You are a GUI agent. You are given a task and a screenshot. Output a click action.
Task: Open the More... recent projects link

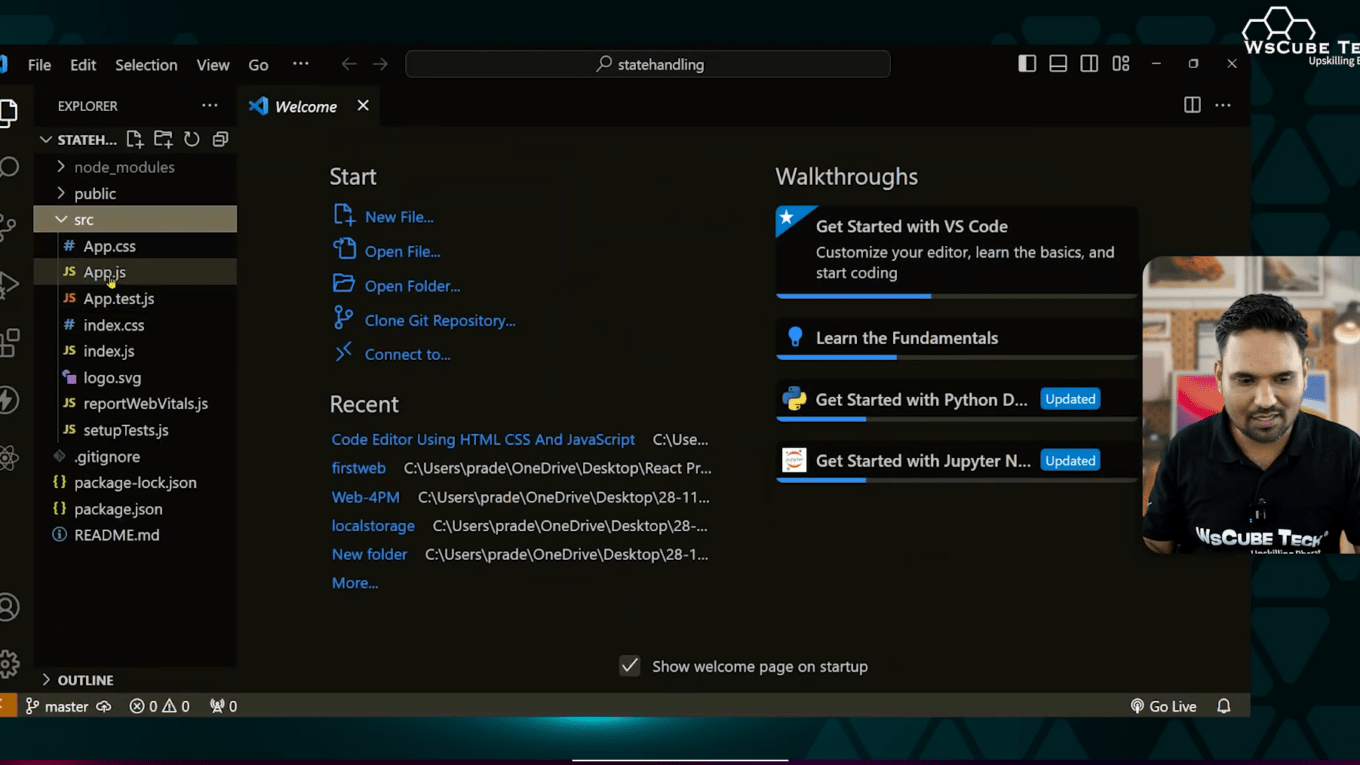[355, 583]
